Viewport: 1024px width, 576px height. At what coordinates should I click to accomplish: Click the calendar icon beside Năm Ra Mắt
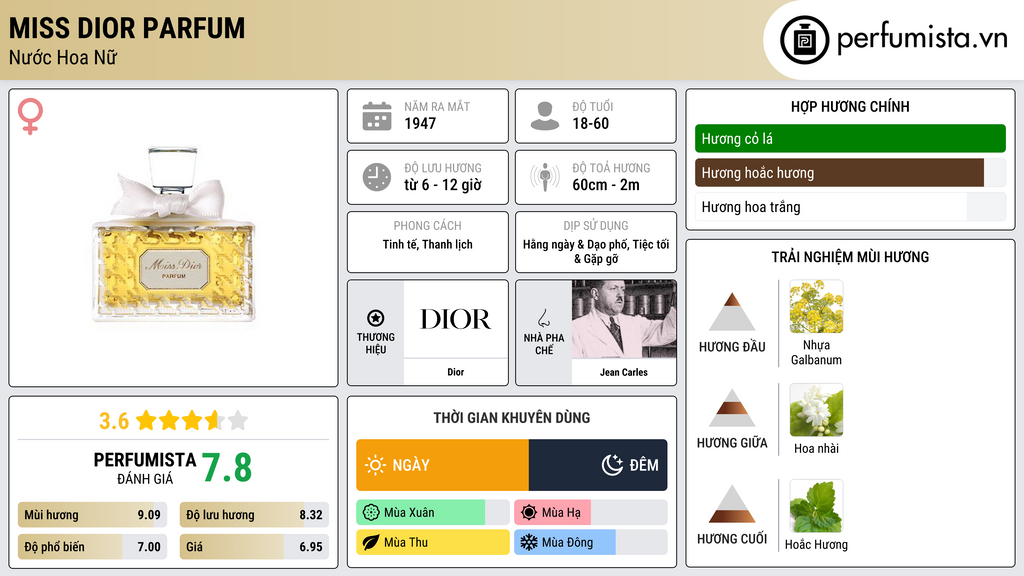coord(377,116)
